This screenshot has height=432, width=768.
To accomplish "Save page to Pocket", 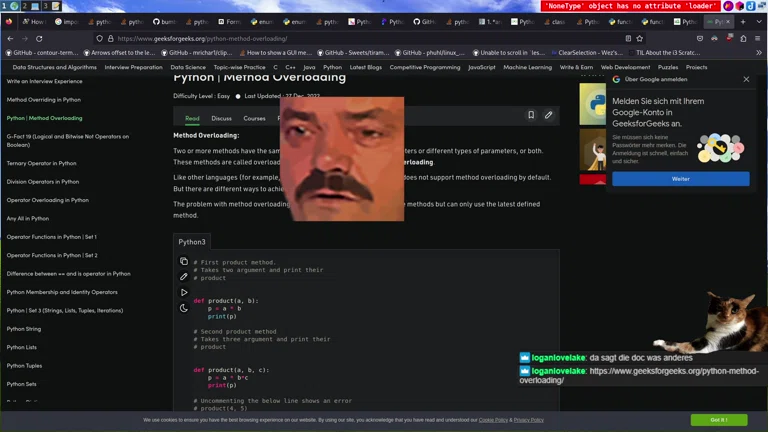I will (x=700, y=39).
